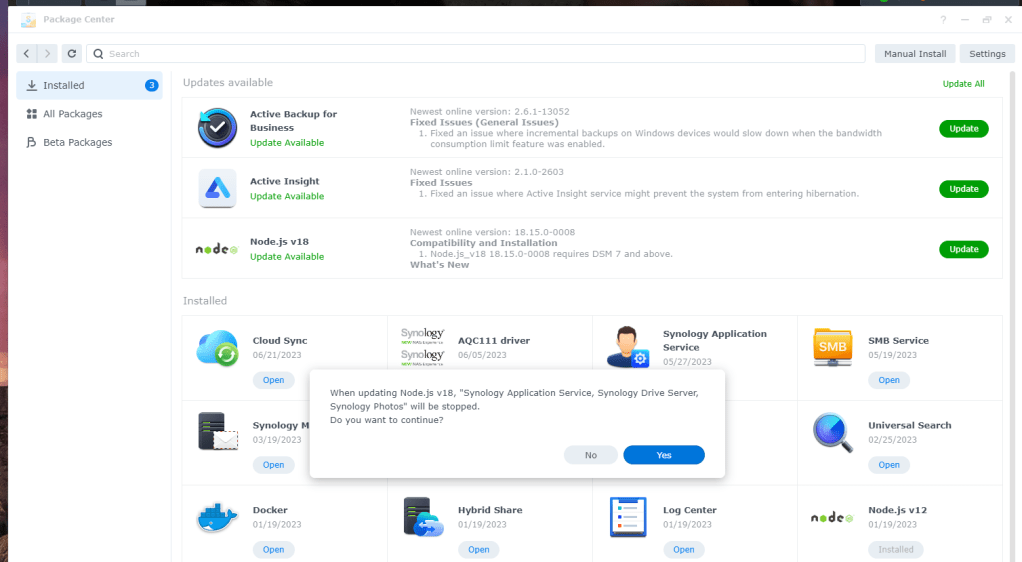The width and height of the screenshot is (1022, 562).
Task: Click the back navigation arrow
Action: (27, 53)
